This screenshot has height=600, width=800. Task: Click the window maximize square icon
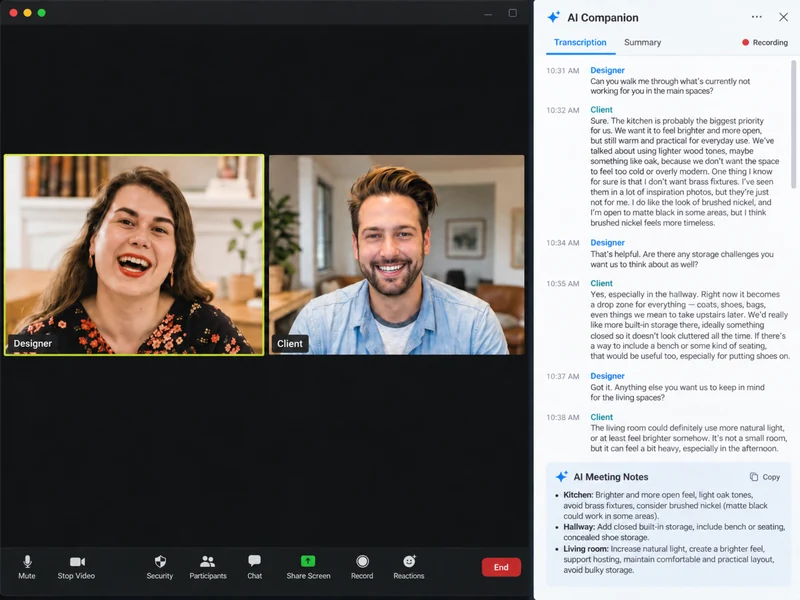513,13
